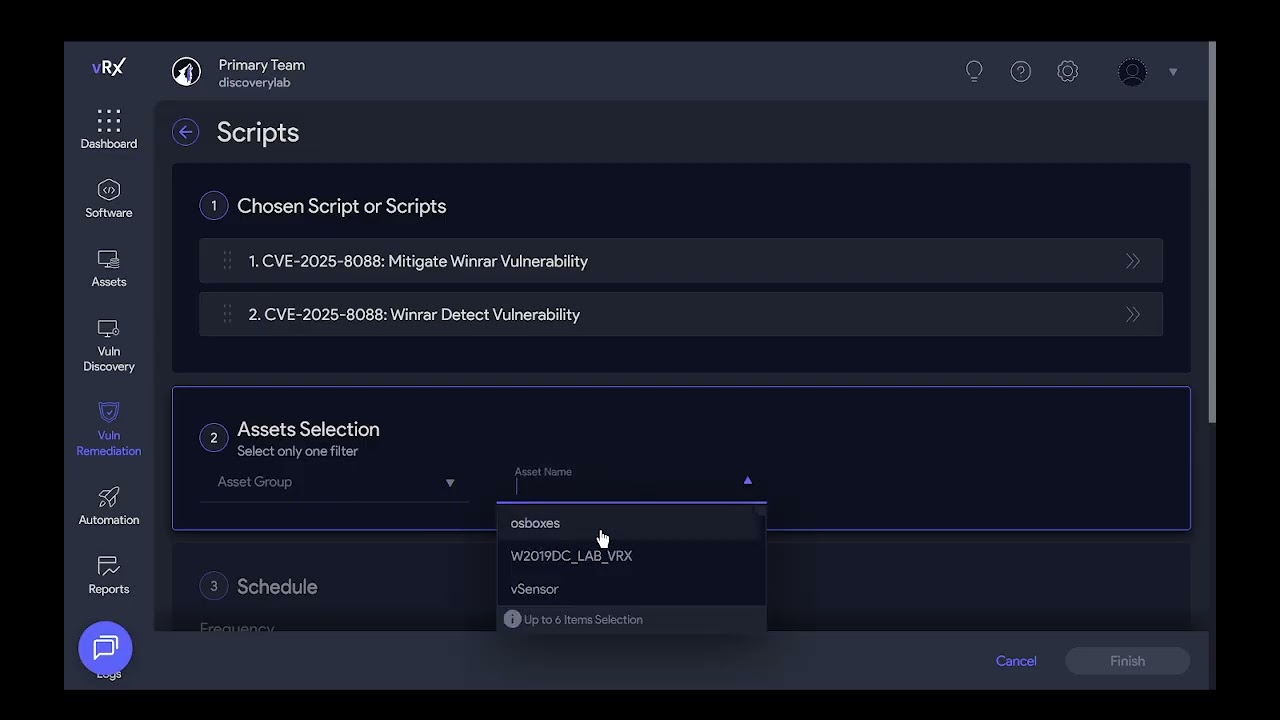1280x720 pixels.
Task: Click the Primary Team wolf avatar
Action: pos(186,72)
